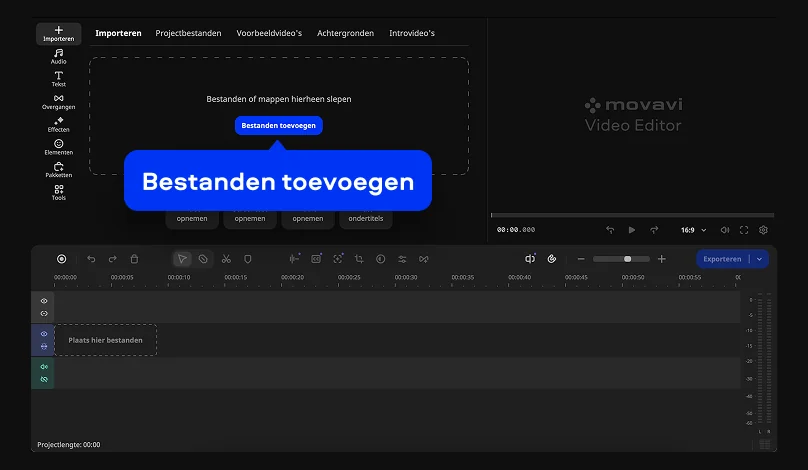This screenshot has width=808, height=470.
Task: Expand the Exporteren dropdown arrow
Action: [760, 259]
